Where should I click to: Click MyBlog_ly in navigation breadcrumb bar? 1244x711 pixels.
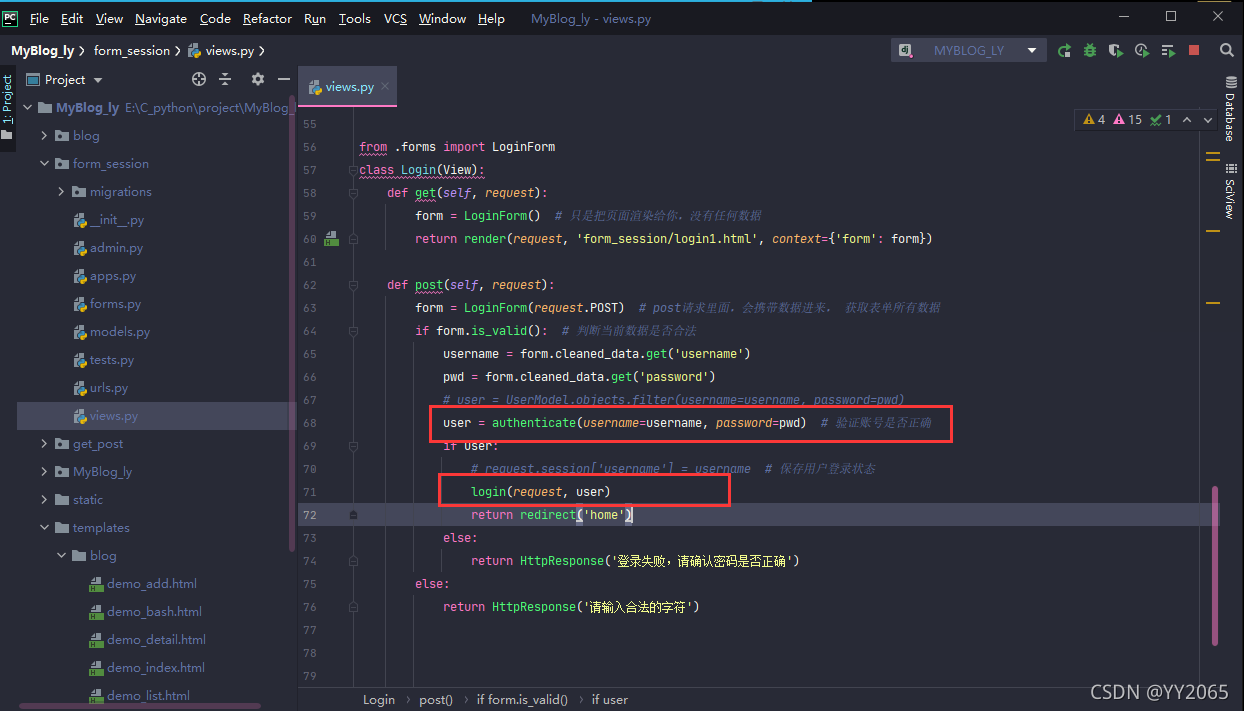click(43, 50)
